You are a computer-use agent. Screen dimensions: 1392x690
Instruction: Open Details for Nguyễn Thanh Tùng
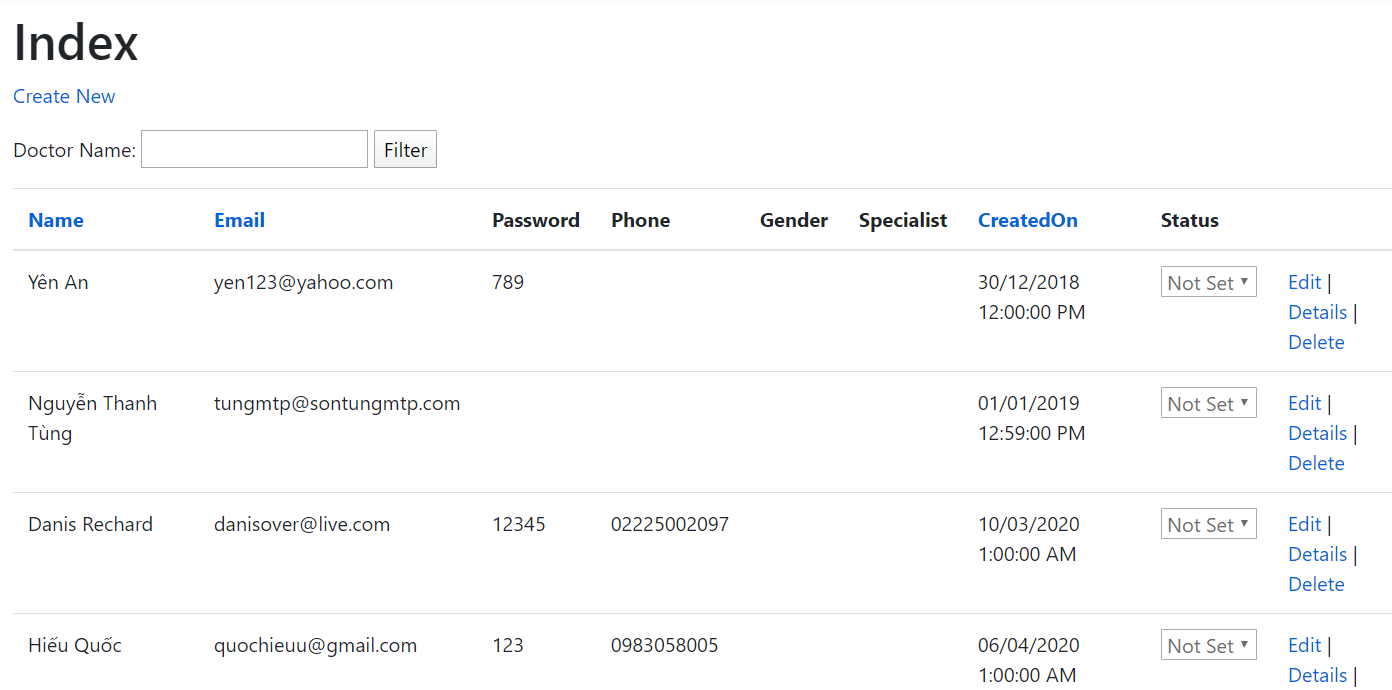tap(1317, 433)
